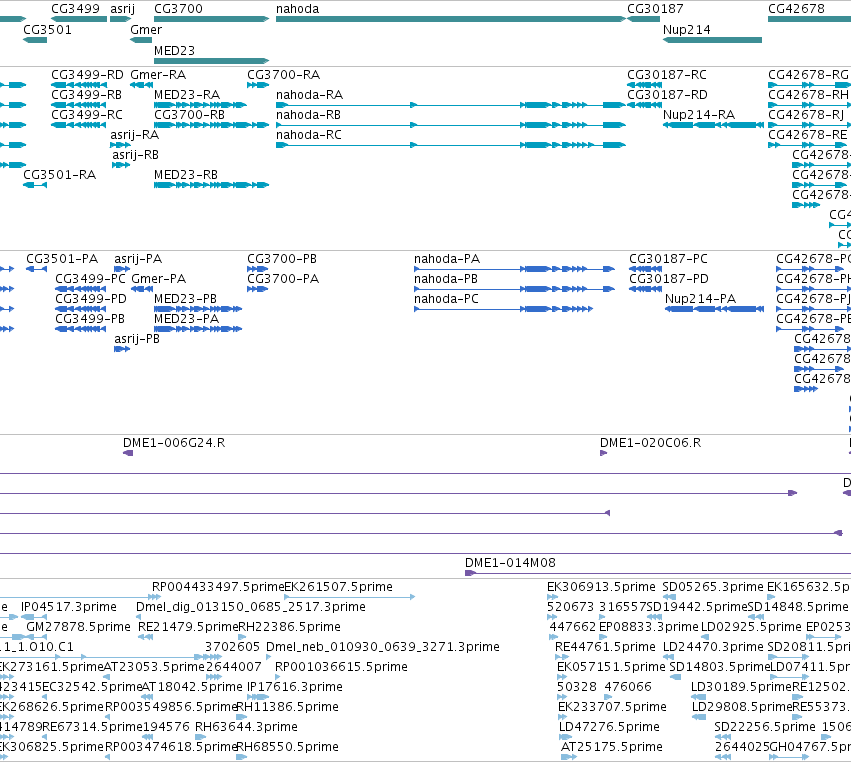Select transcript MED23-RB label
This screenshot has height=762, width=851.
pyautogui.click(x=186, y=175)
